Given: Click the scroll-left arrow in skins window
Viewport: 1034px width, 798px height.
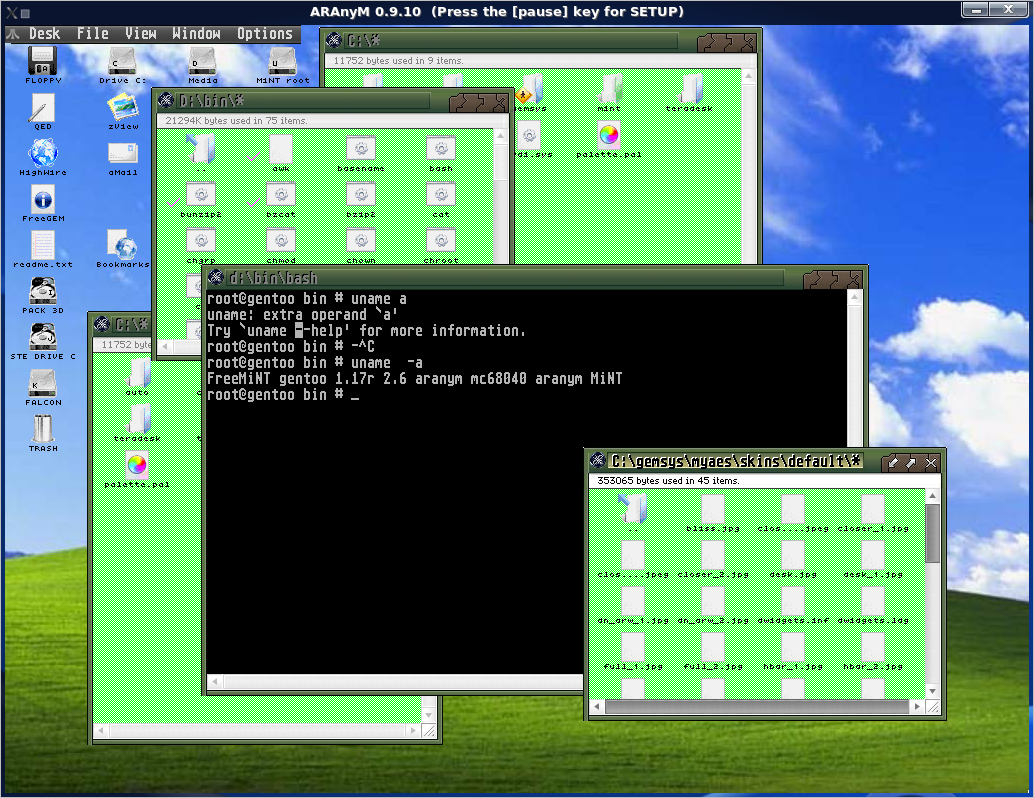Looking at the screenshot, I should tap(597, 706).
